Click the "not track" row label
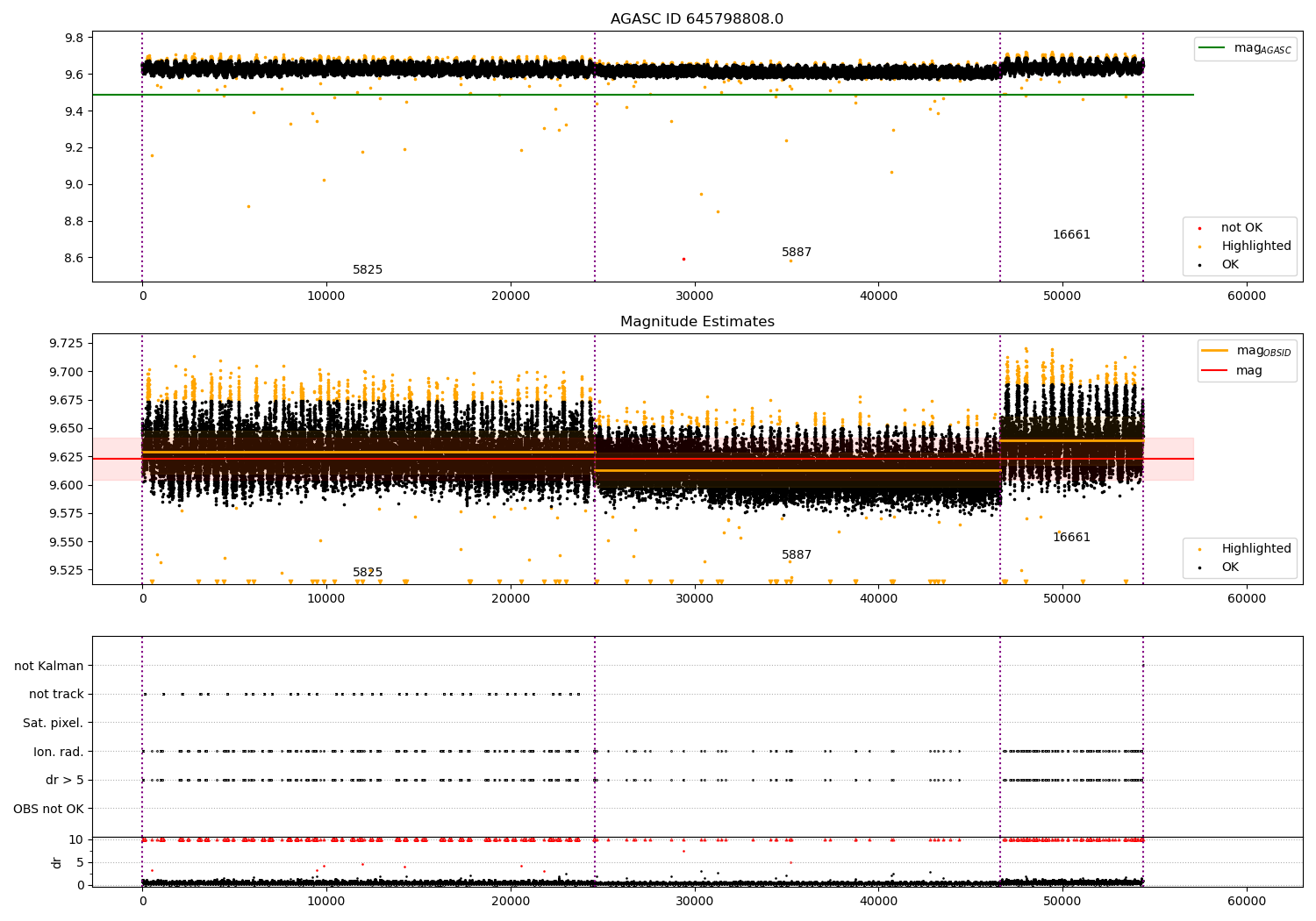 pos(56,695)
